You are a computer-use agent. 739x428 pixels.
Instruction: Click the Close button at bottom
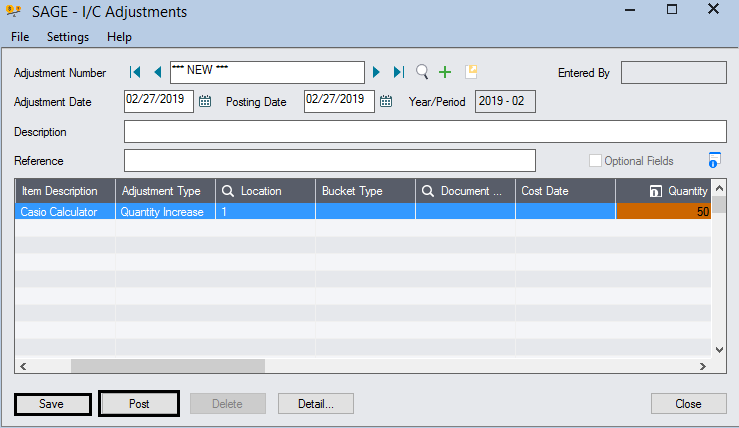tap(689, 404)
